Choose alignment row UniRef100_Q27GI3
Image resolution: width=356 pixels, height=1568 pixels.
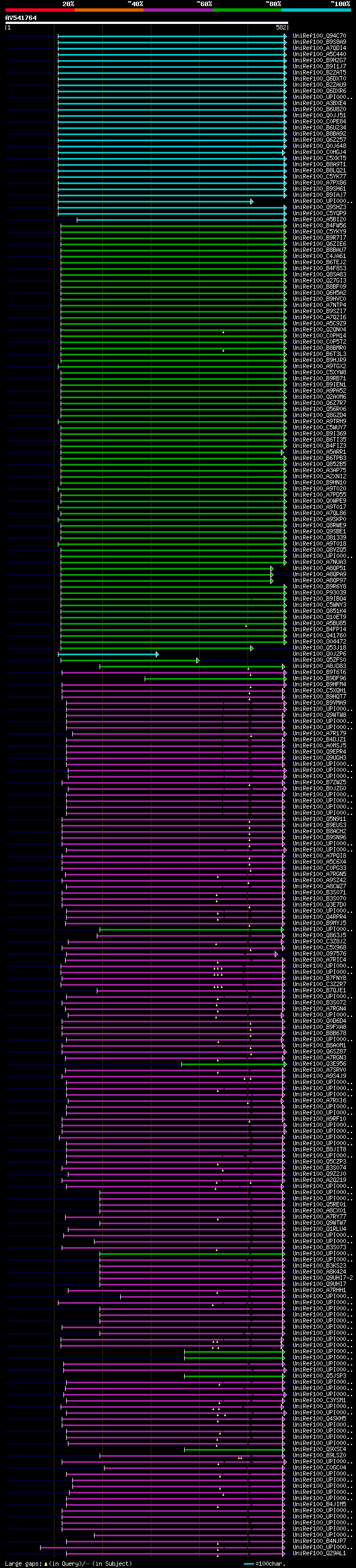319,280
